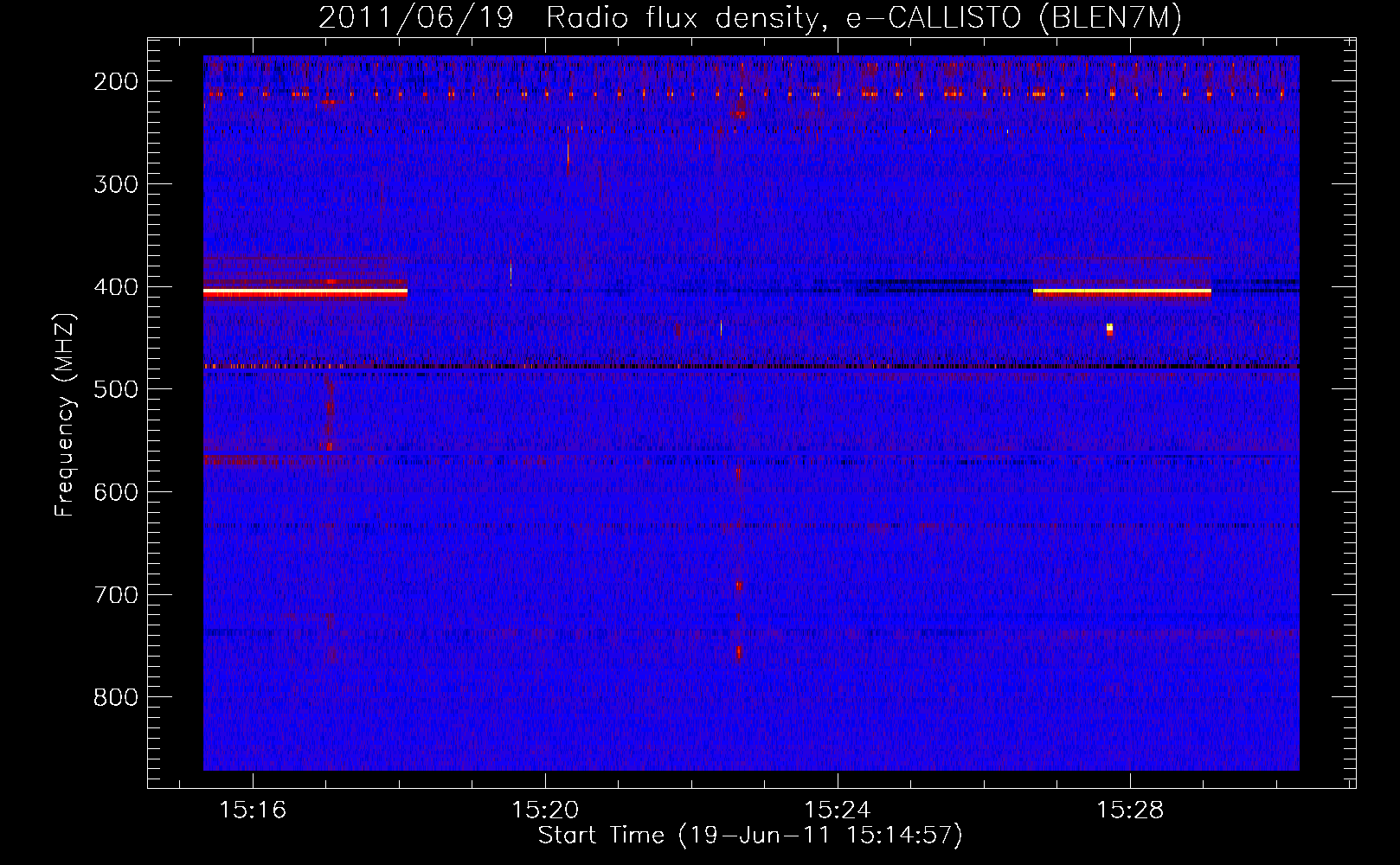Click the bright 400 MHz band near 15:16
The height and width of the screenshot is (865, 1400).
(305, 293)
